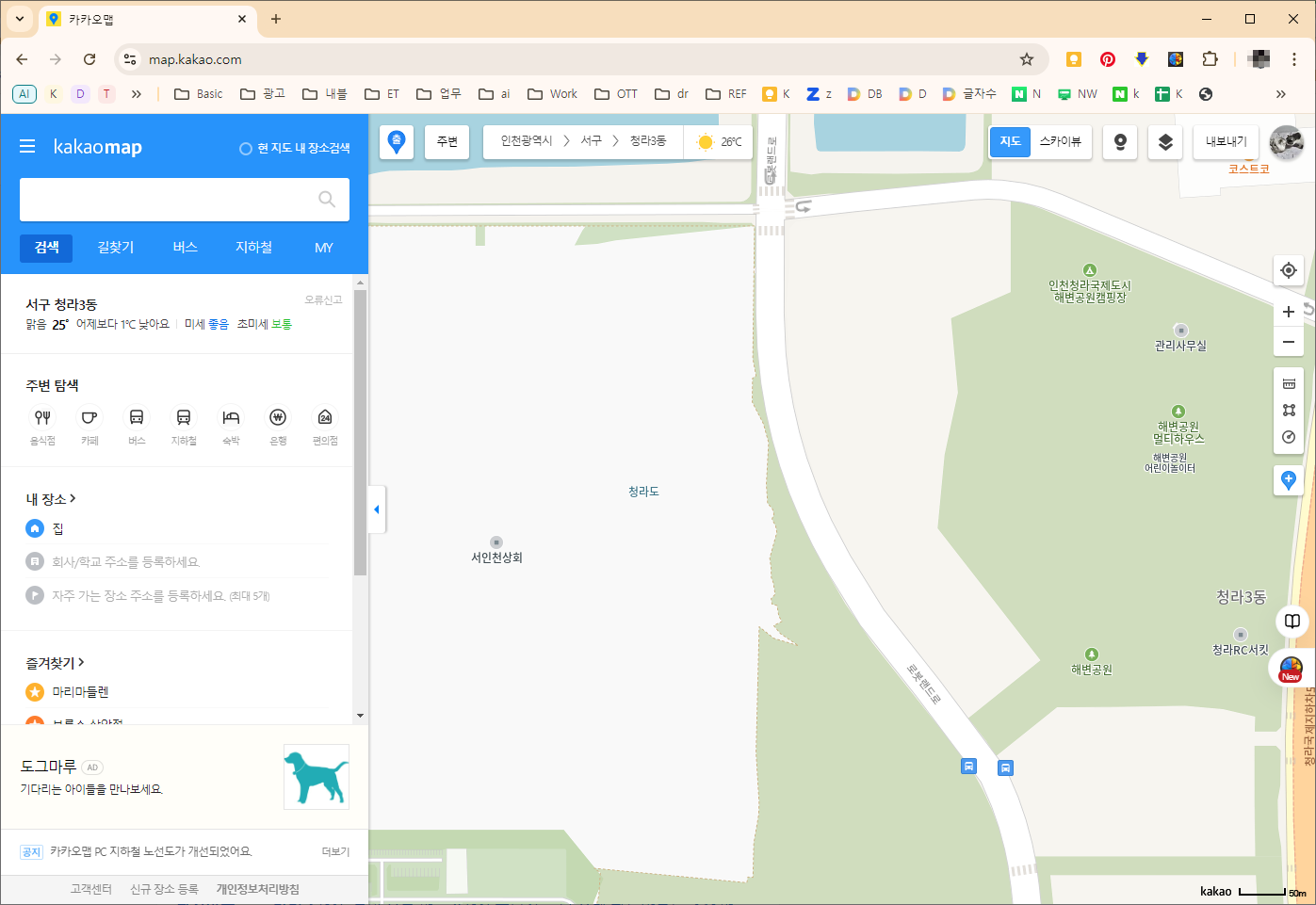Select the lodging (숙박) nearby icon
The image size is (1316, 905).
point(231,417)
